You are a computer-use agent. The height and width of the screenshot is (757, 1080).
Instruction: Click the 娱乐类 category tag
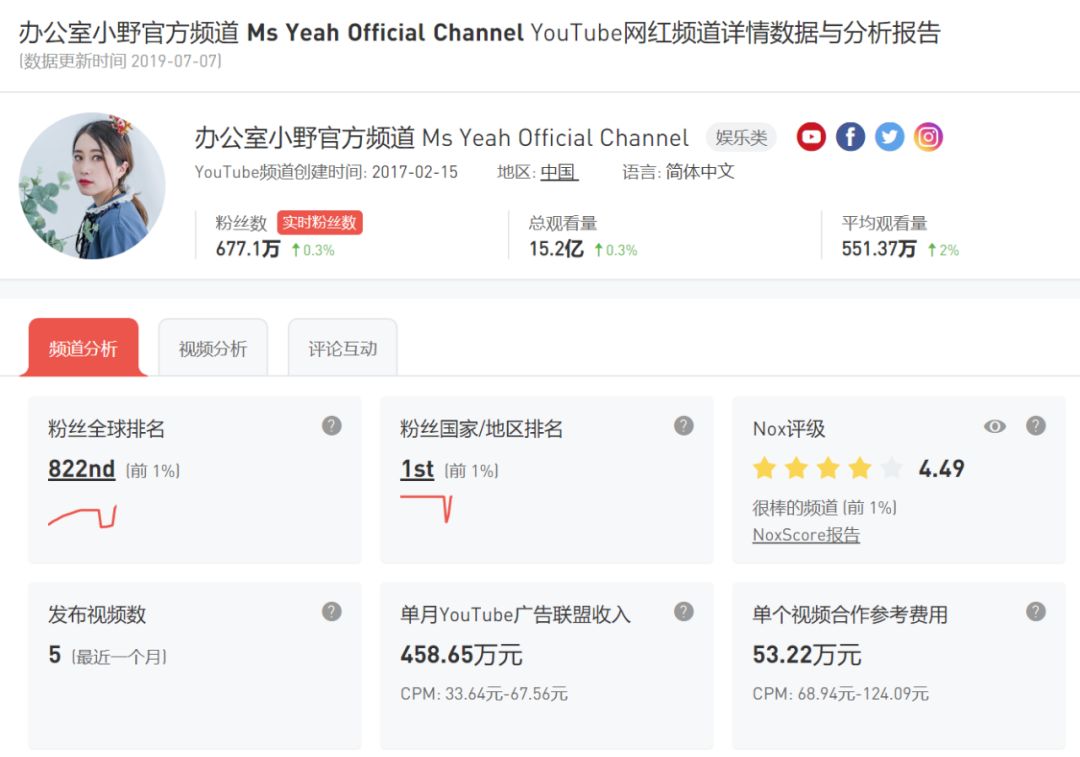pos(741,137)
